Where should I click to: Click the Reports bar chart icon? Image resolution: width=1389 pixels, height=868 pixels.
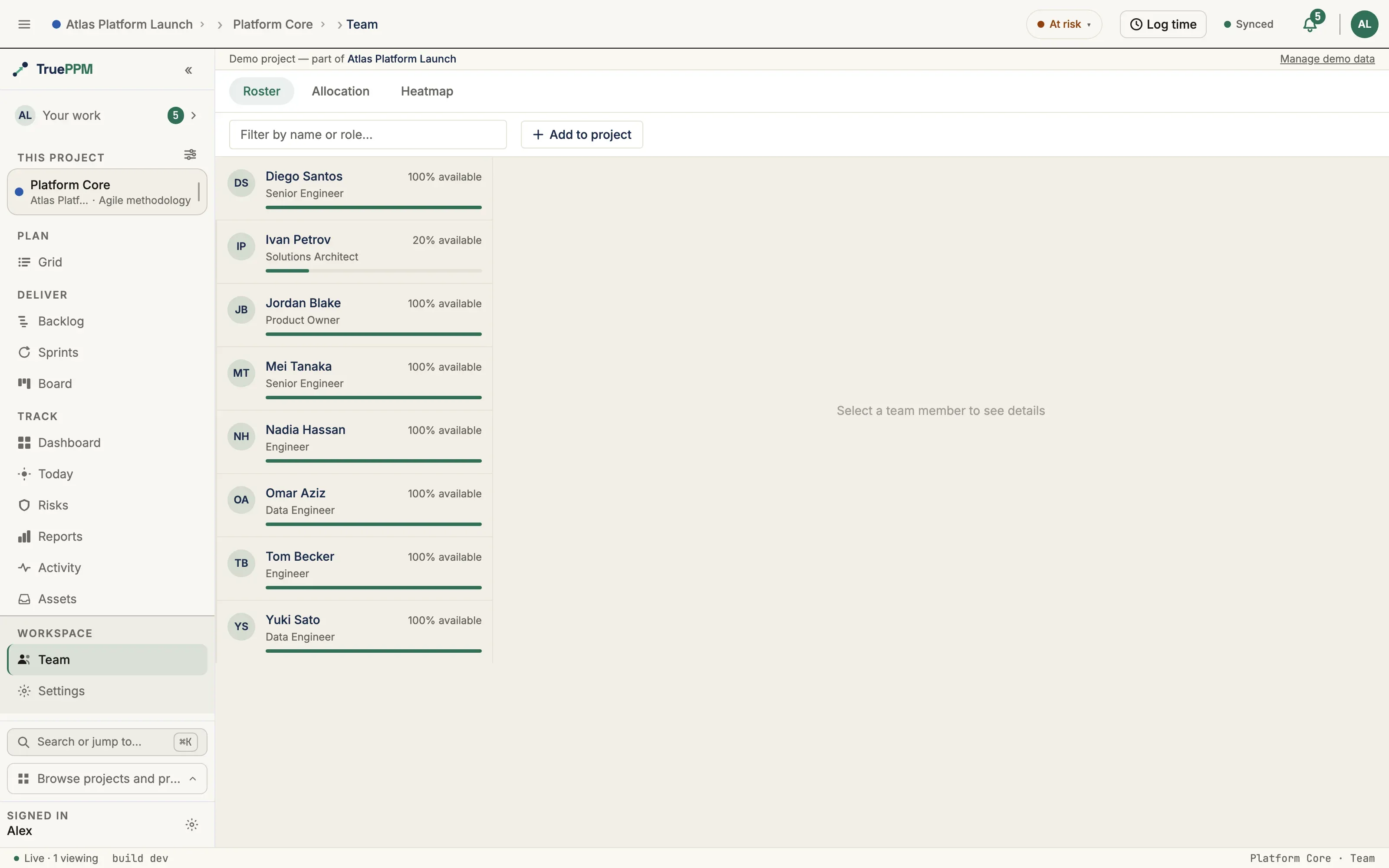(x=24, y=537)
